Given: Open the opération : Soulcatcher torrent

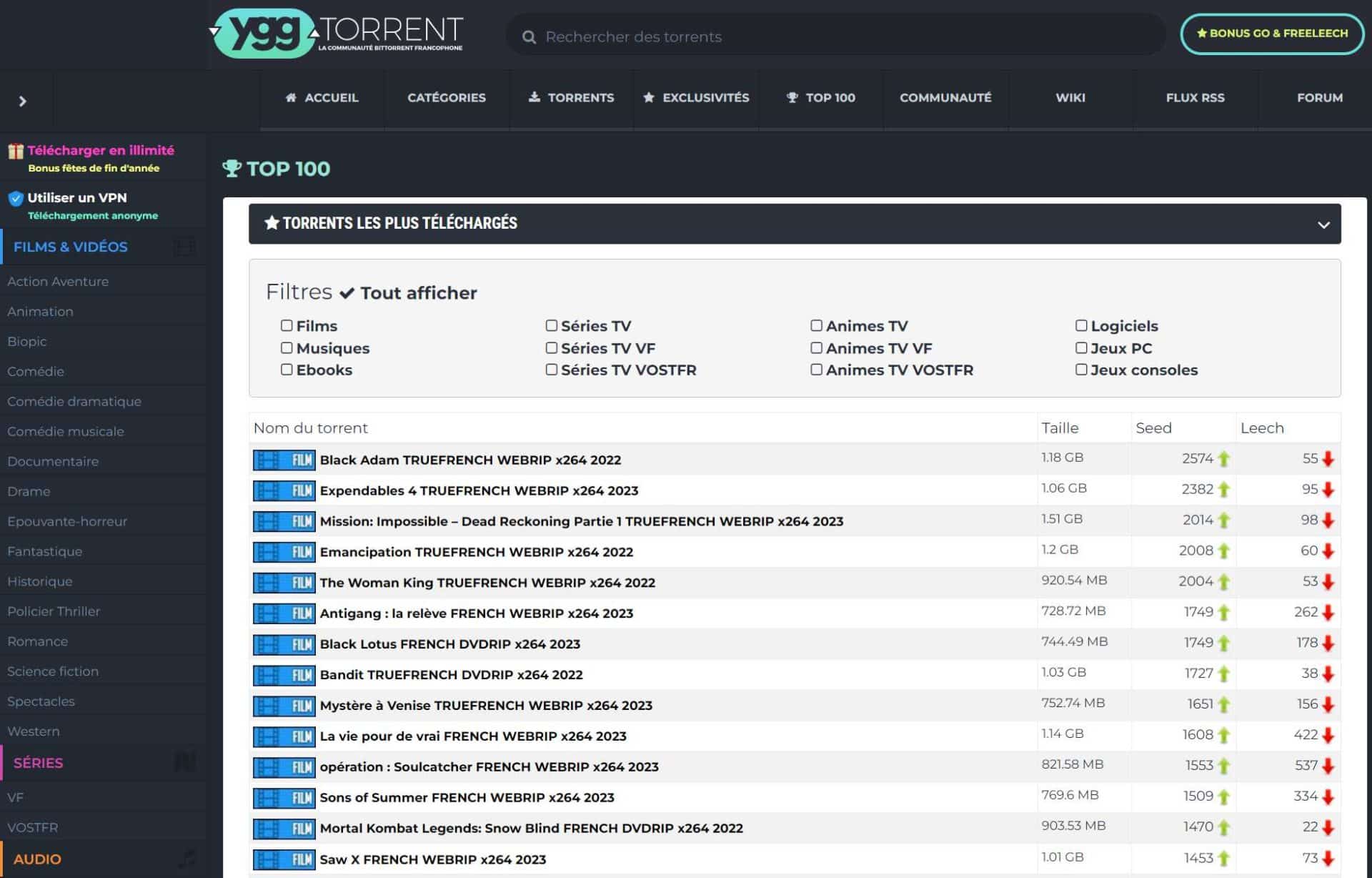Looking at the screenshot, I should (489, 766).
